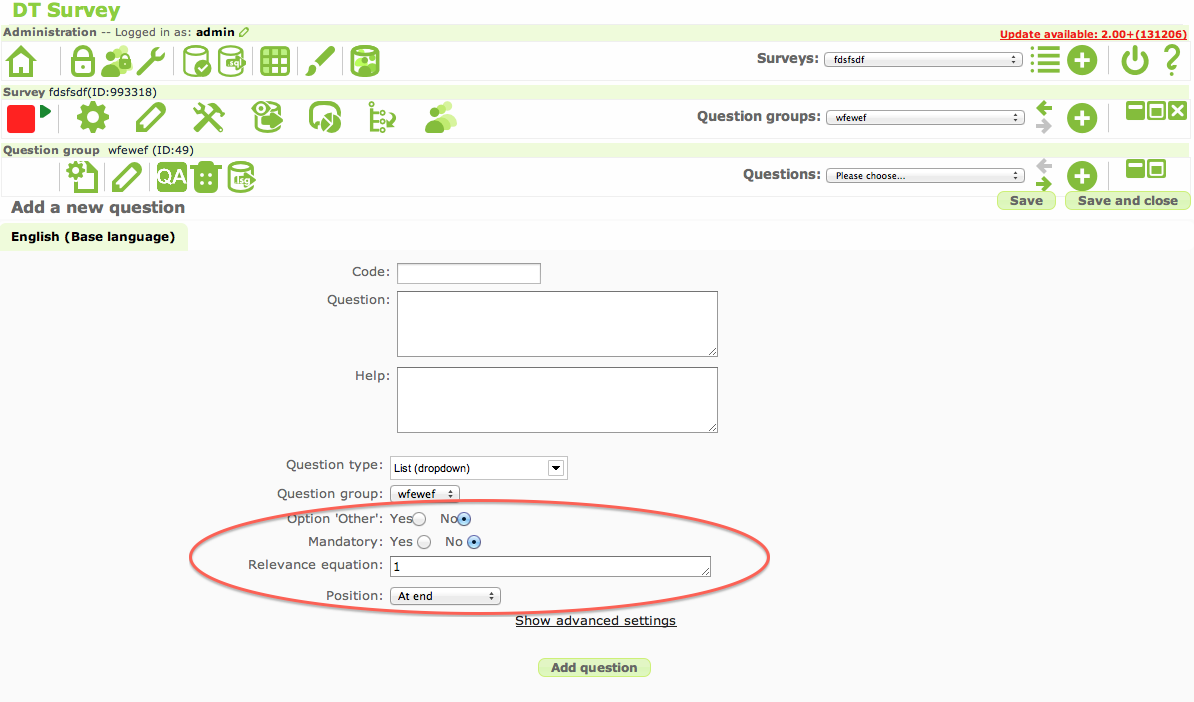Viewport: 1194px width, 702px height.
Task: Click the QA check logic icon
Action: [x=171, y=178]
